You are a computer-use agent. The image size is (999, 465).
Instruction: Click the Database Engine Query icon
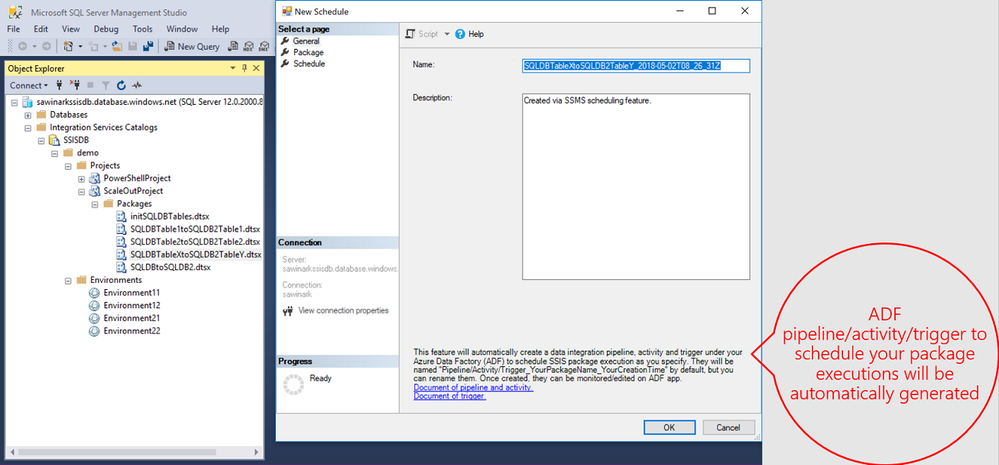tap(233, 46)
